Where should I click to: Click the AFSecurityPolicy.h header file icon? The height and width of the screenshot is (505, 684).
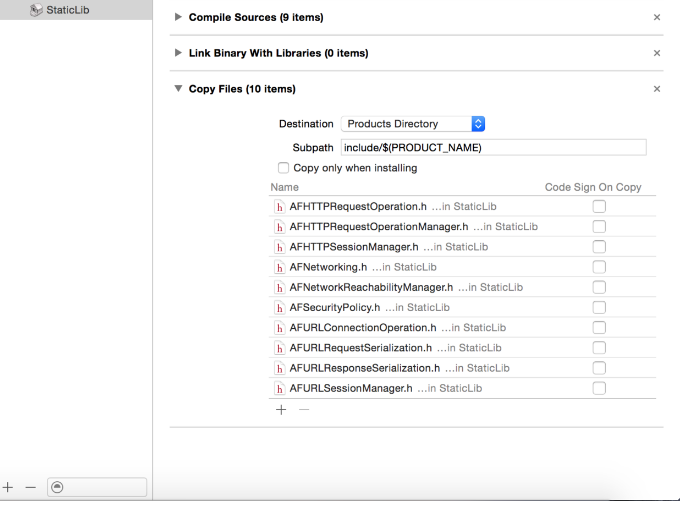click(280, 307)
